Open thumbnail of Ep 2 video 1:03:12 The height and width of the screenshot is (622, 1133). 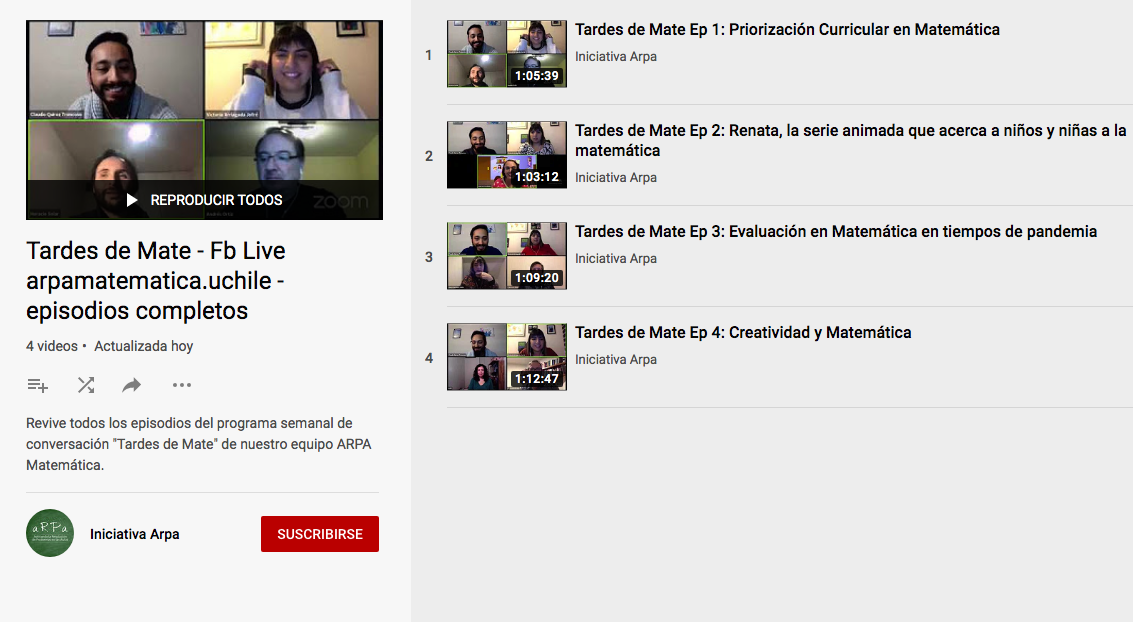tap(507, 155)
